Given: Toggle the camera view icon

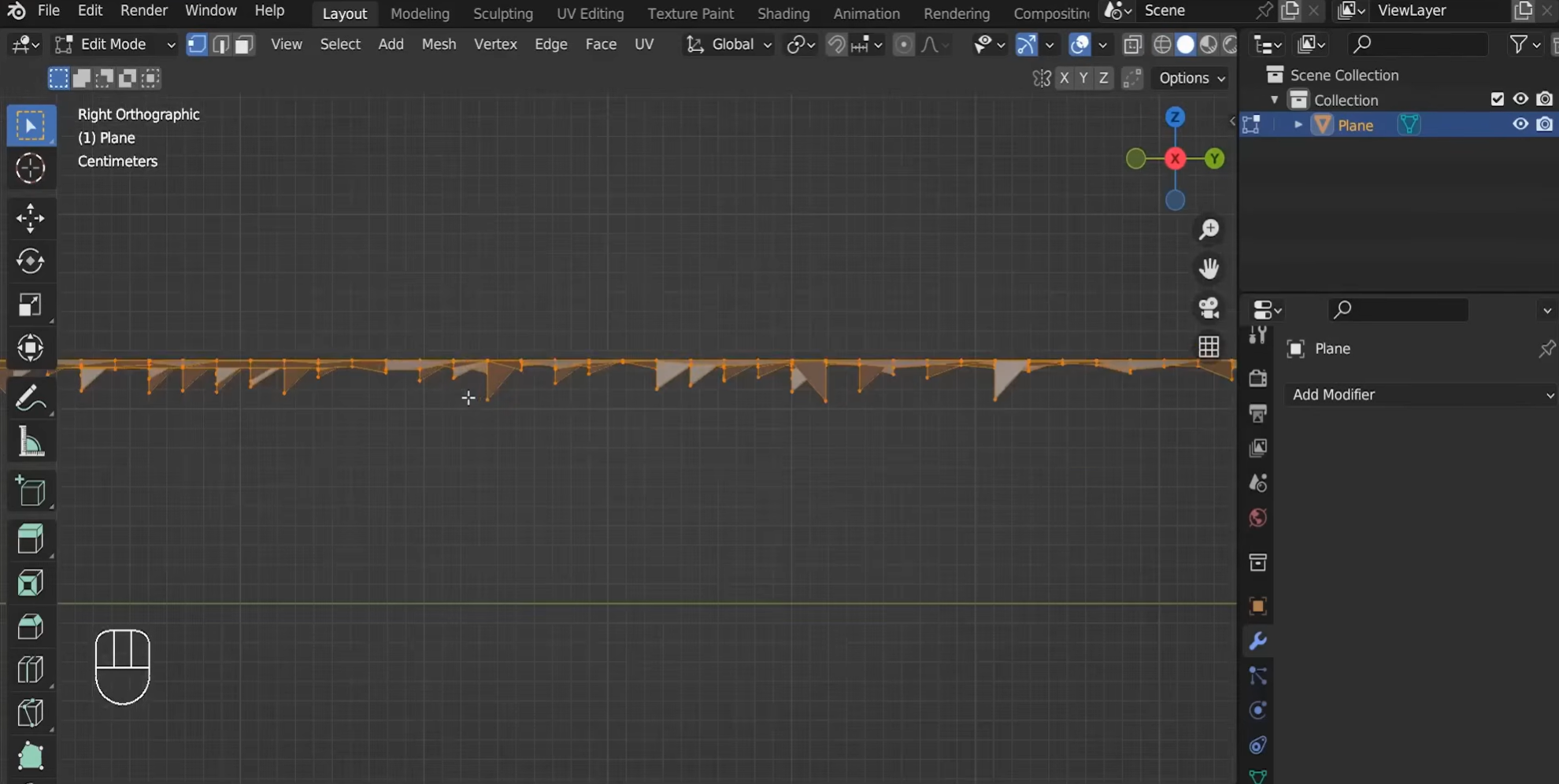Looking at the screenshot, I should click(1209, 307).
